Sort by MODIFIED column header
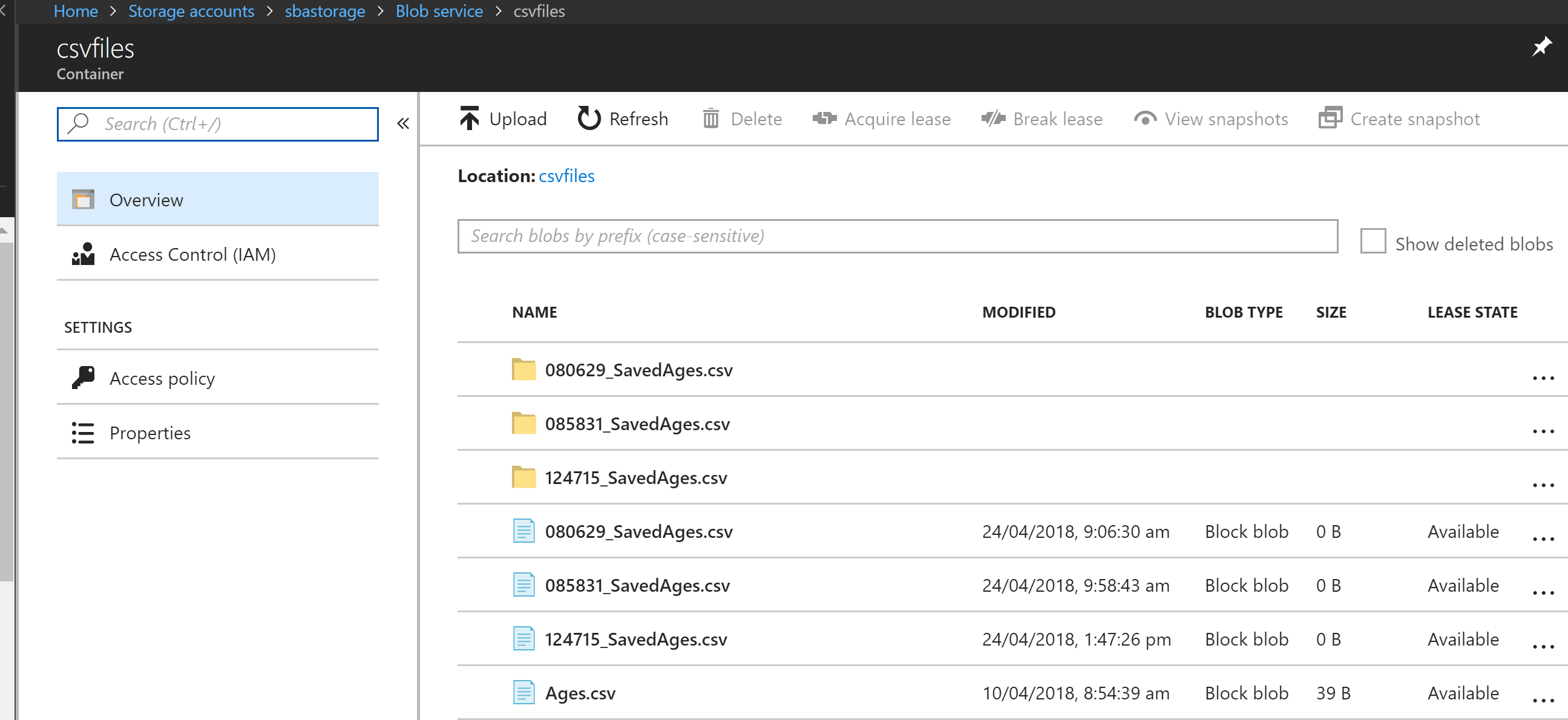1568x720 pixels. pos(1019,312)
